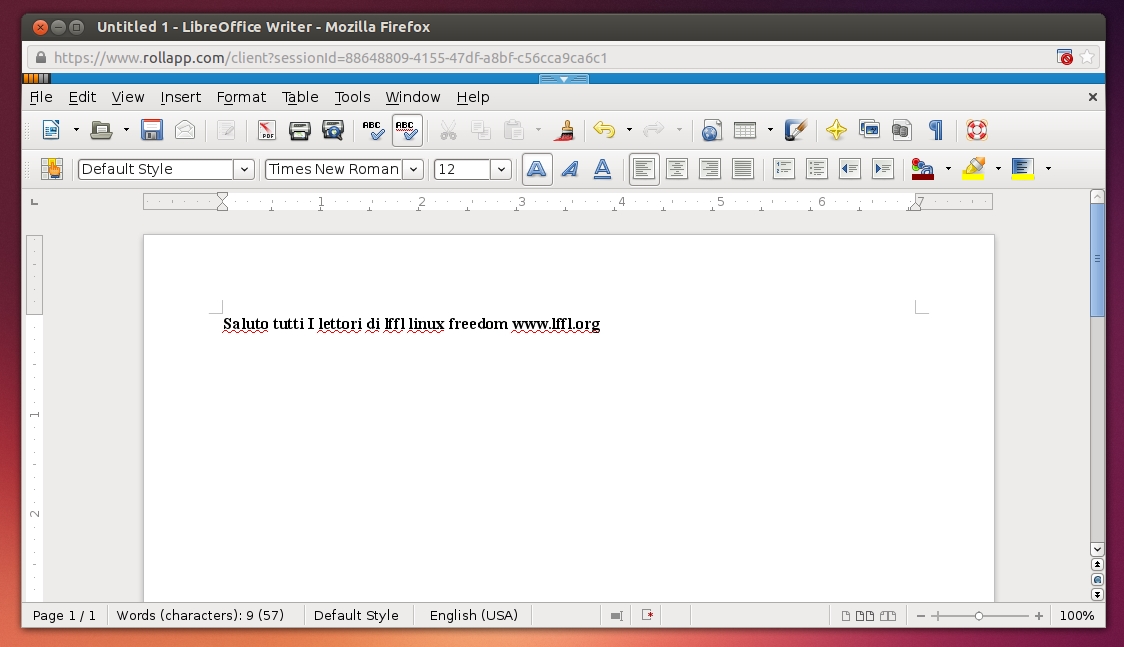Center text horizontally
This screenshot has height=647, width=1124.
[x=677, y=169]
